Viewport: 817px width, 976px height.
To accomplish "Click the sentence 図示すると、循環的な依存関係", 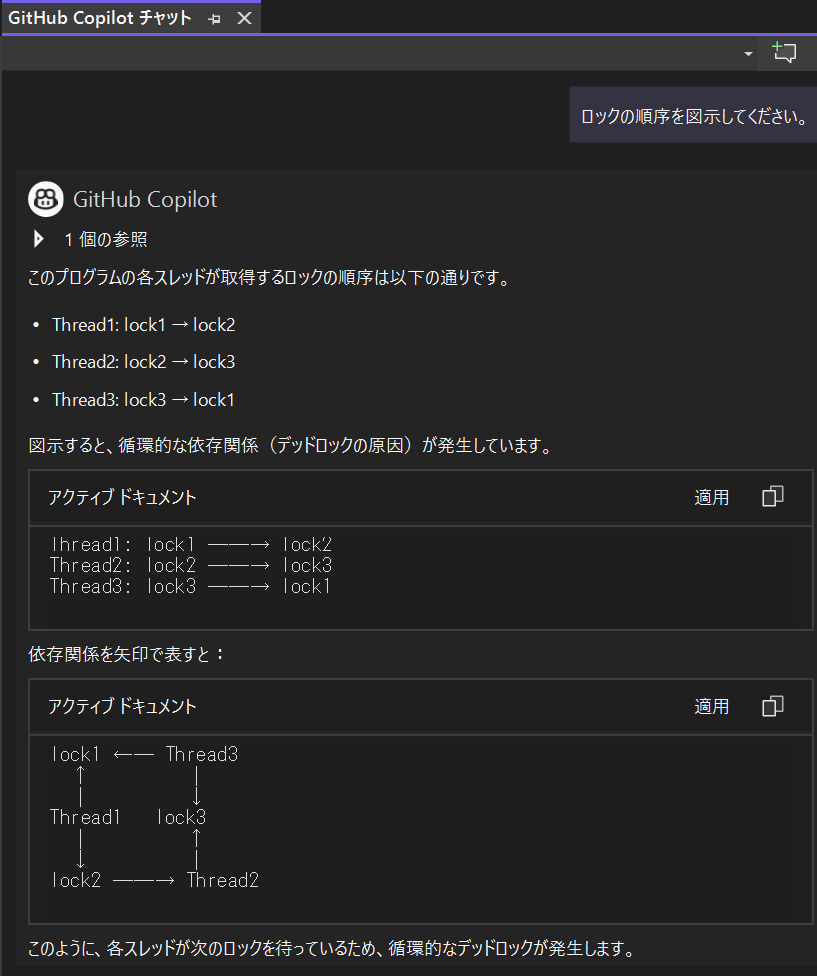I will tap(290, 446).
